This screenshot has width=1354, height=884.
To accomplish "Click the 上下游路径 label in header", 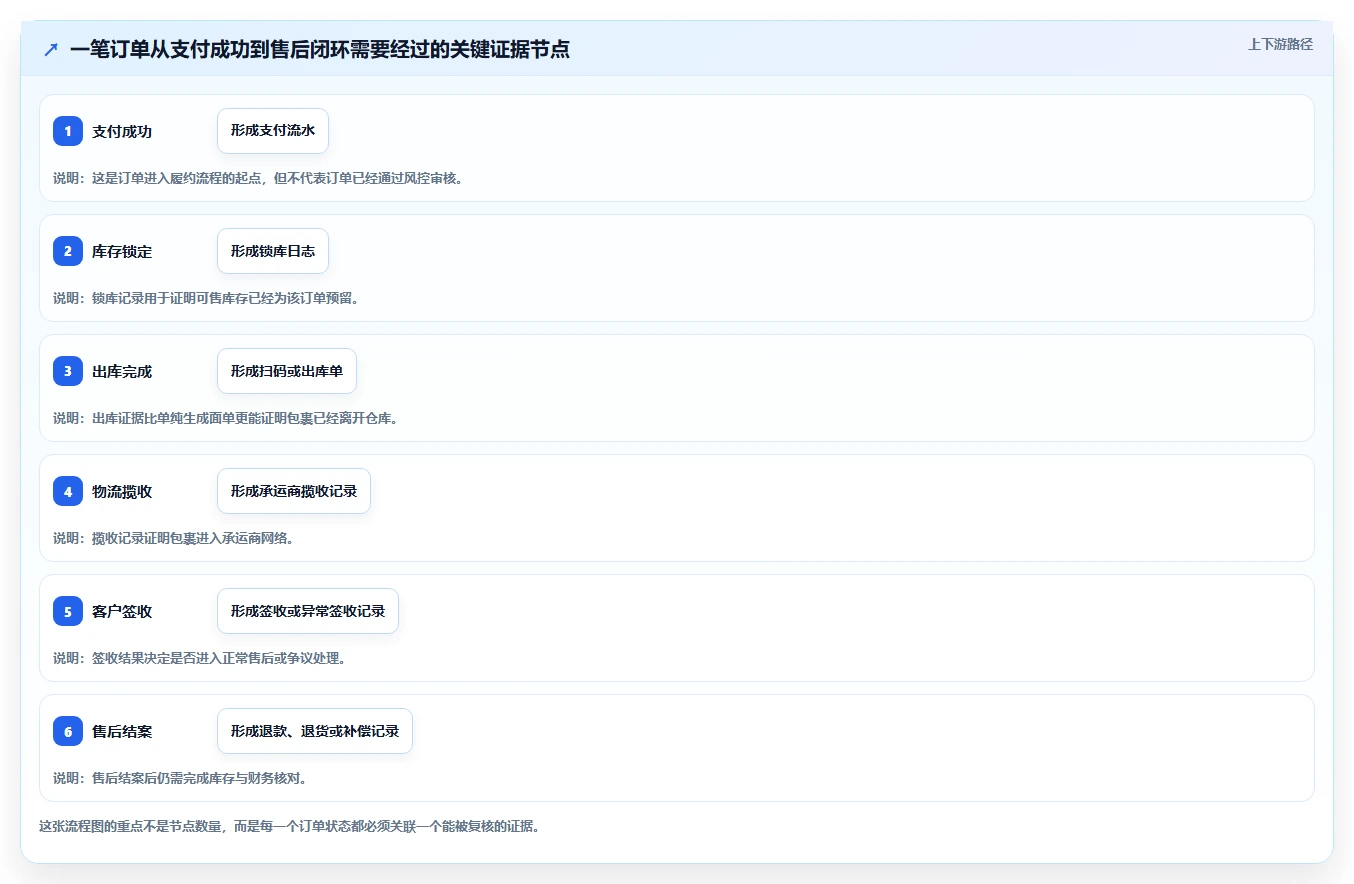I will point(1280,44).
